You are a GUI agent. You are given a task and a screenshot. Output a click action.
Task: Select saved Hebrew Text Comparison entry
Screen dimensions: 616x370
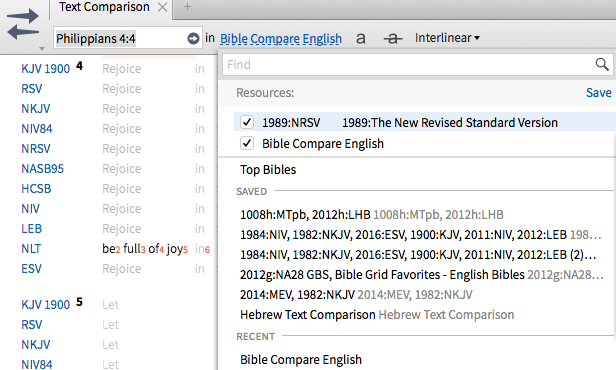click(x=377, y=315)
